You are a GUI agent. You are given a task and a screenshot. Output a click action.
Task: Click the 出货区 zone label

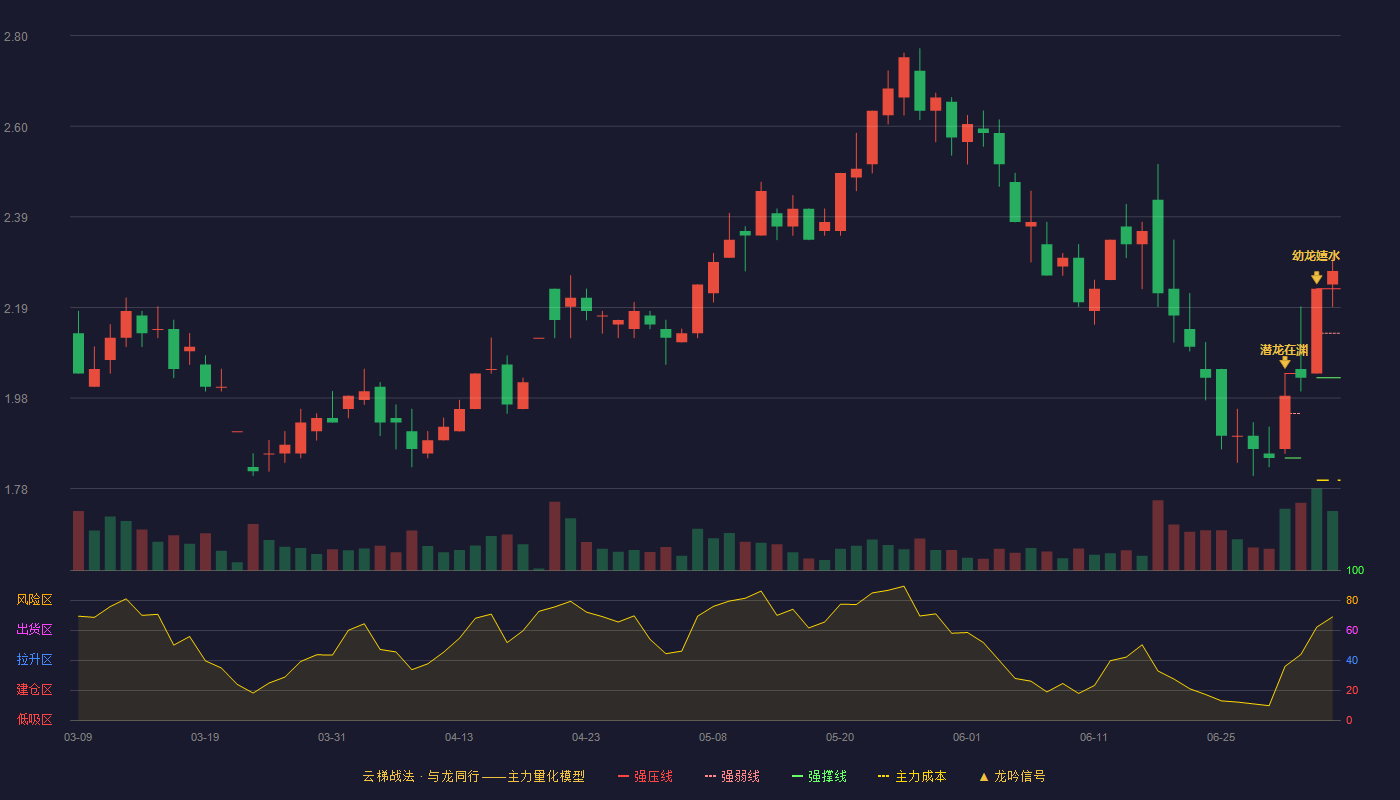click(x=34, y=630)
